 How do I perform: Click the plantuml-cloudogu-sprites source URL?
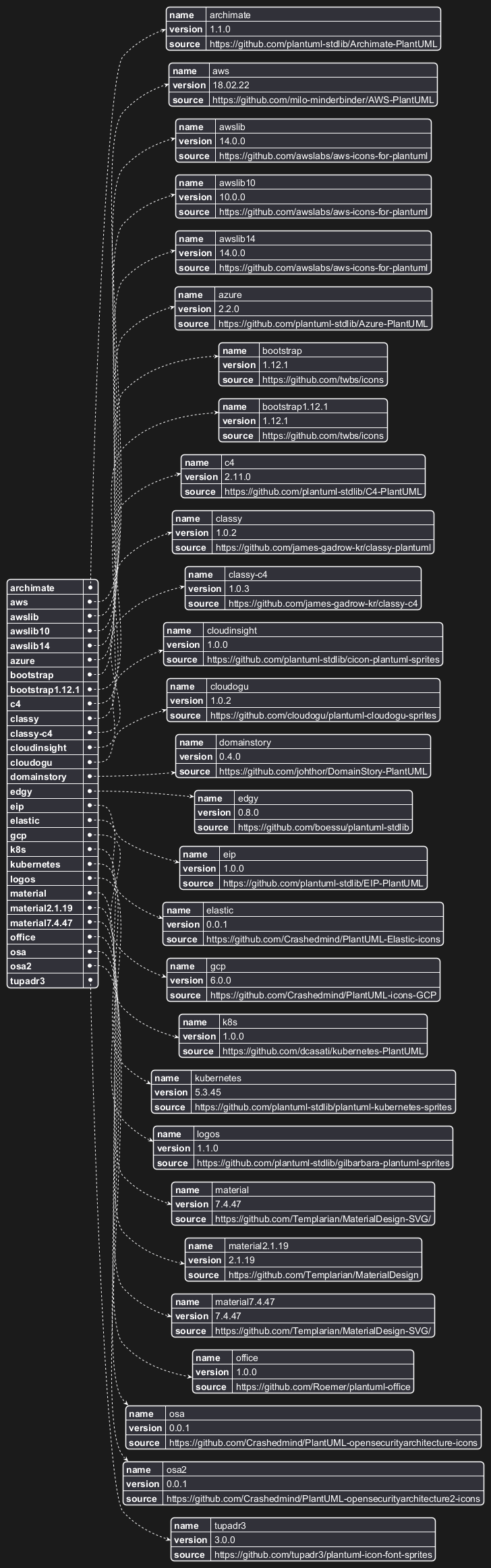(x=323, y=715)
